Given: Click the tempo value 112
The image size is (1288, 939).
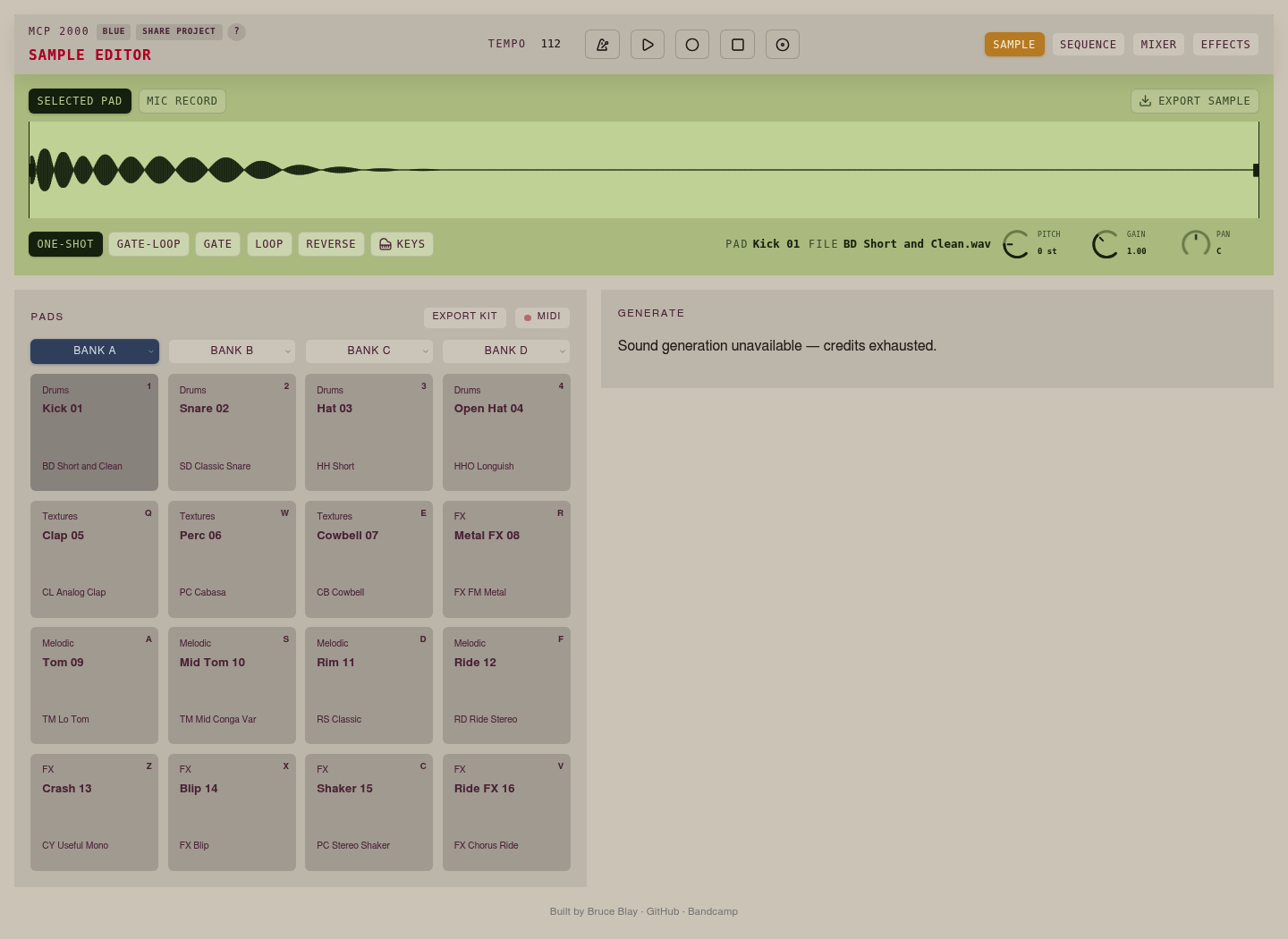Looking at the screenshot, I should pyautogui.click(x=551, y=44).
